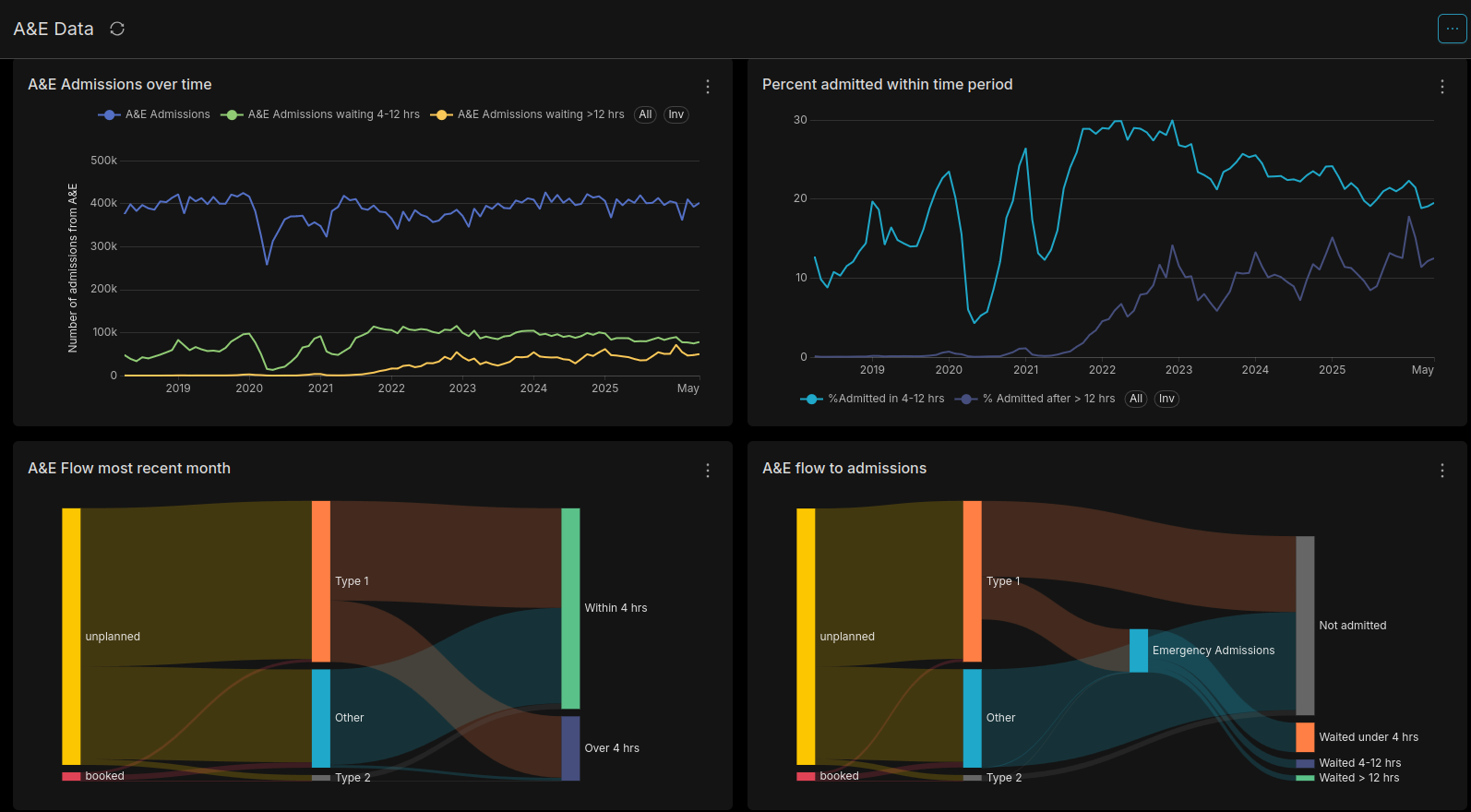This screenshot has width=1471, height=812.
Task: Click the Percent admitted within time period title
Action: click(x=888, y=84)
